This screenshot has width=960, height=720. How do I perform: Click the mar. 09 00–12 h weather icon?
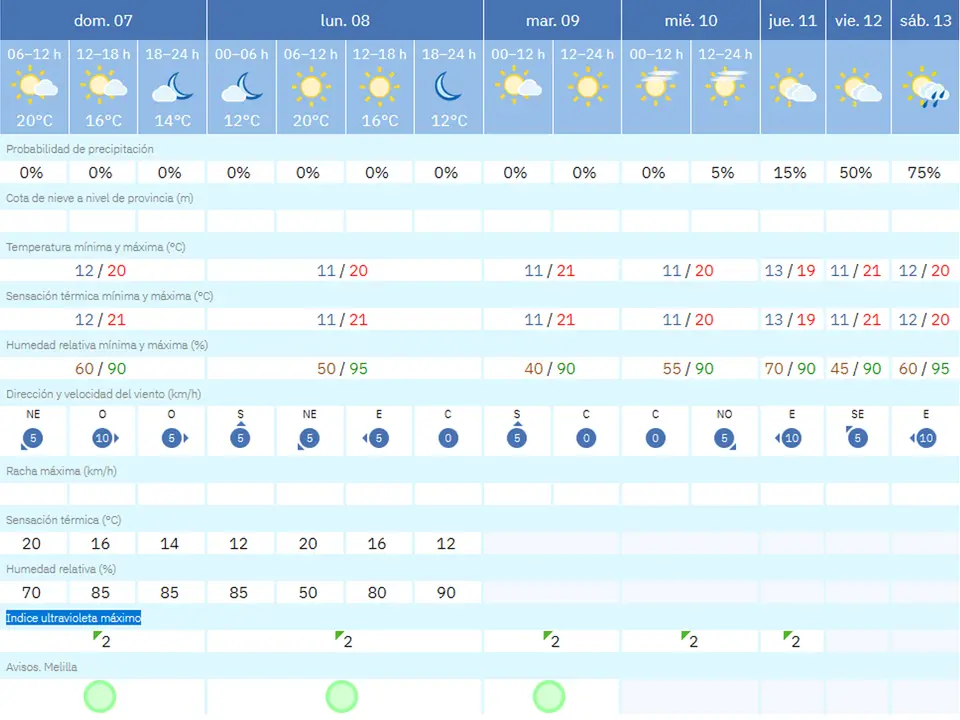[519, 86]
